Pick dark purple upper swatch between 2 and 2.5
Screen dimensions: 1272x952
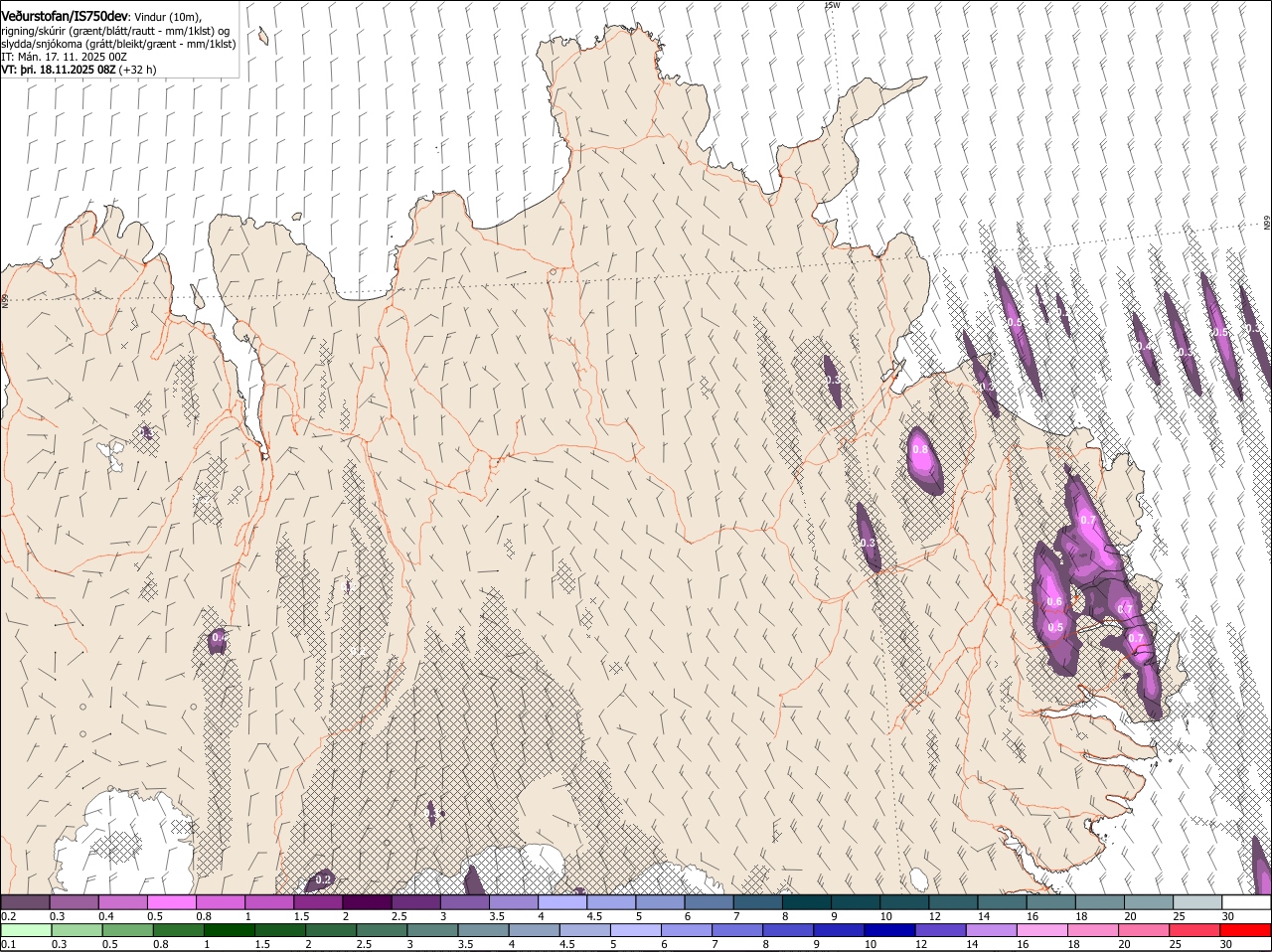pyautogui.click(x=367, y=902)
